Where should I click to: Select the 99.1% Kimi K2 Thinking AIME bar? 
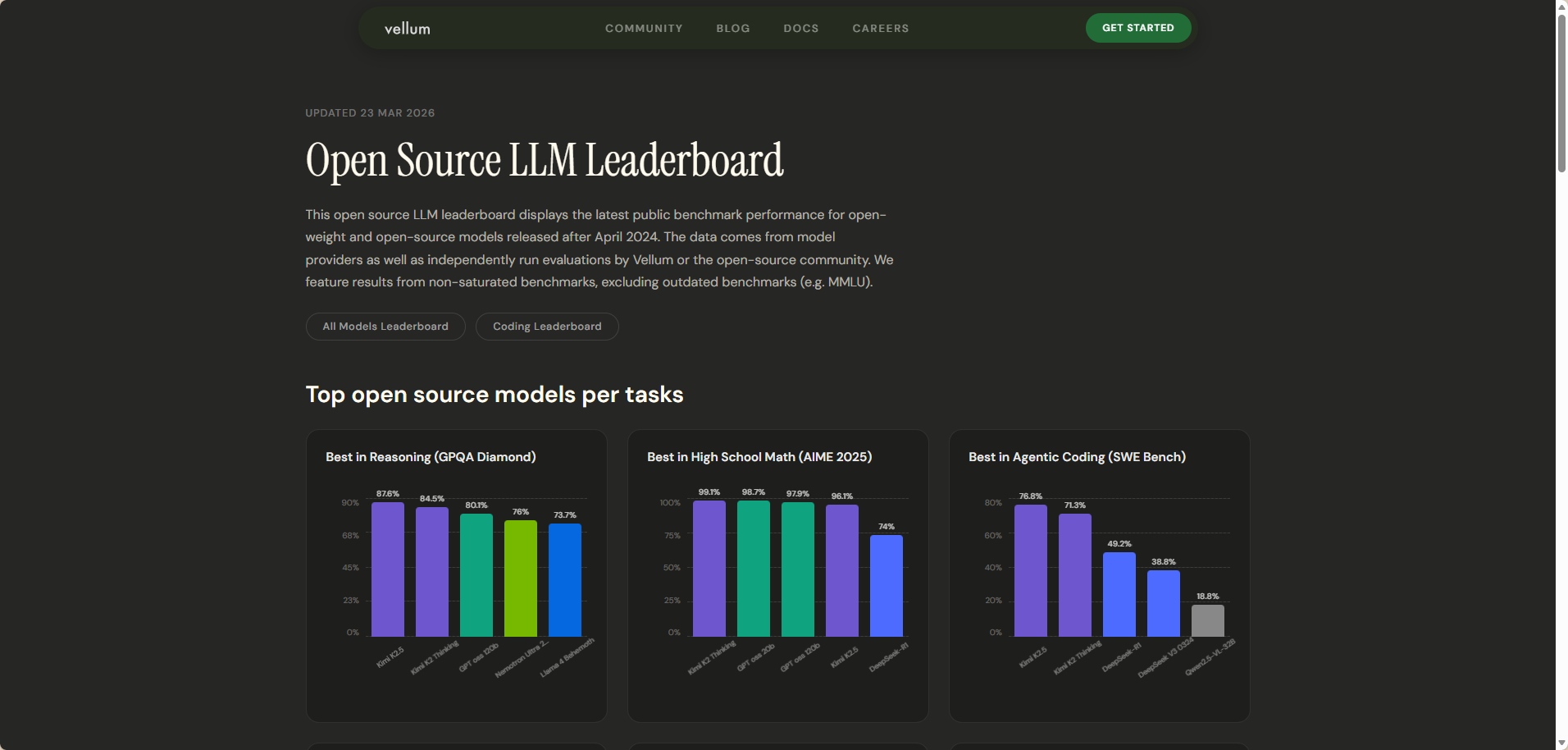click(709, 569)
